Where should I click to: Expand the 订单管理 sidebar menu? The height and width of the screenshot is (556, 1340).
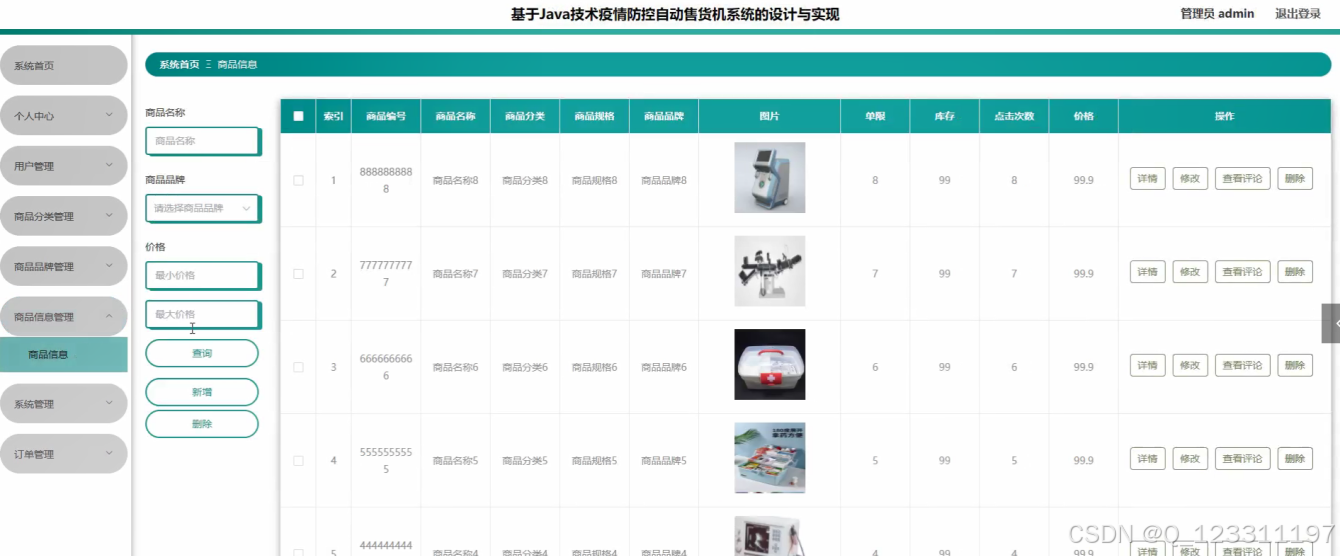[x=64, y=454]
